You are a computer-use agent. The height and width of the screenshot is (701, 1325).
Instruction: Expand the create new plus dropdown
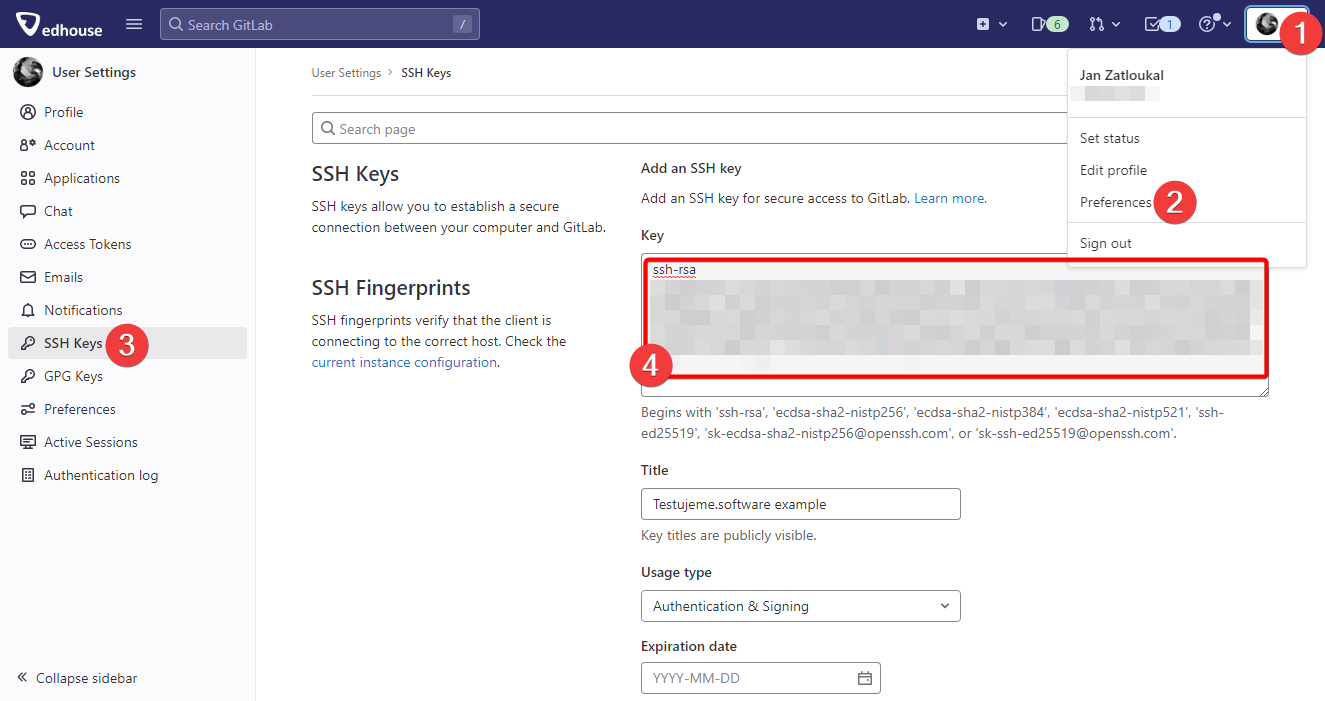pos(991,24)
